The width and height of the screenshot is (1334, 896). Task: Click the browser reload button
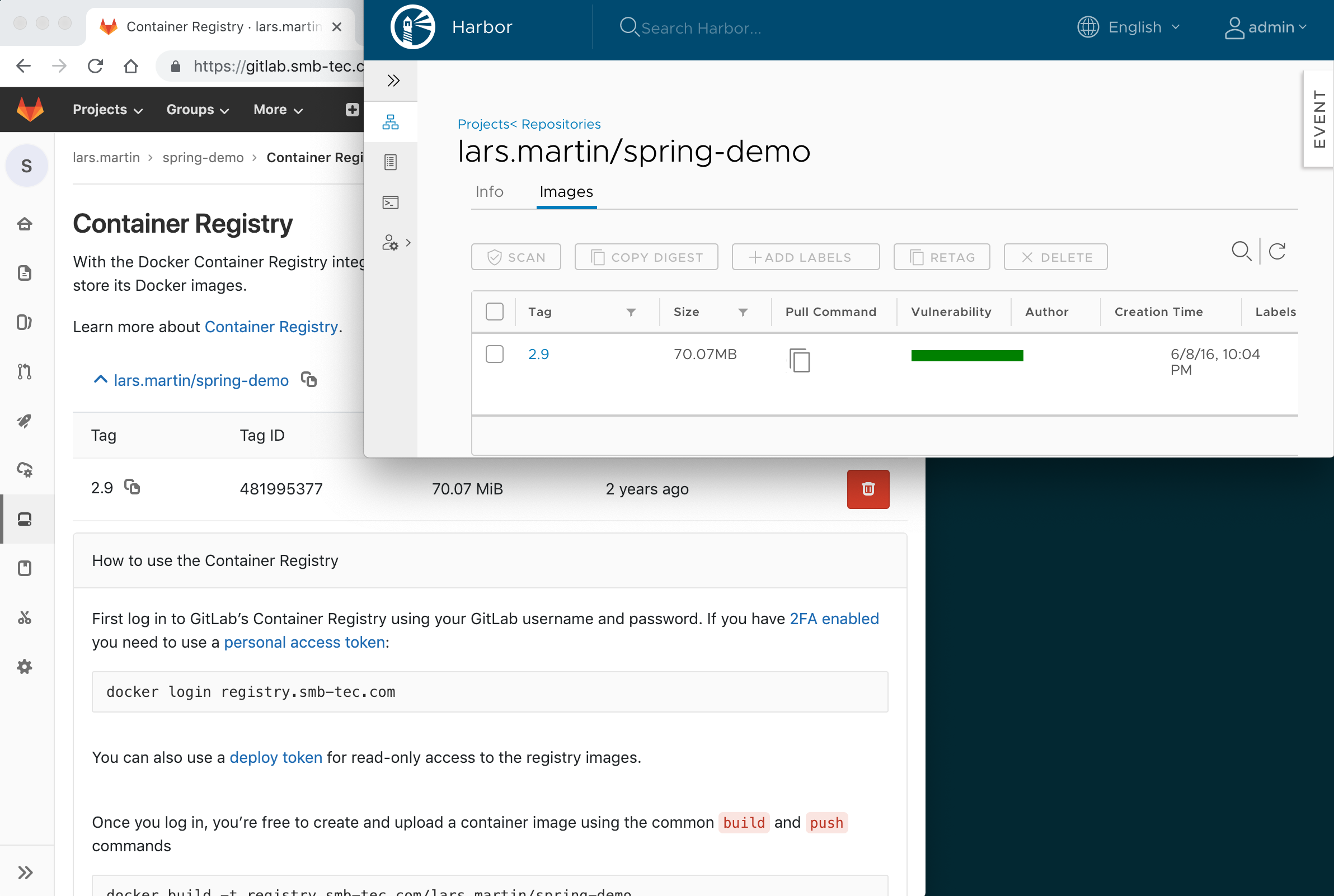[x=96, y=67]
